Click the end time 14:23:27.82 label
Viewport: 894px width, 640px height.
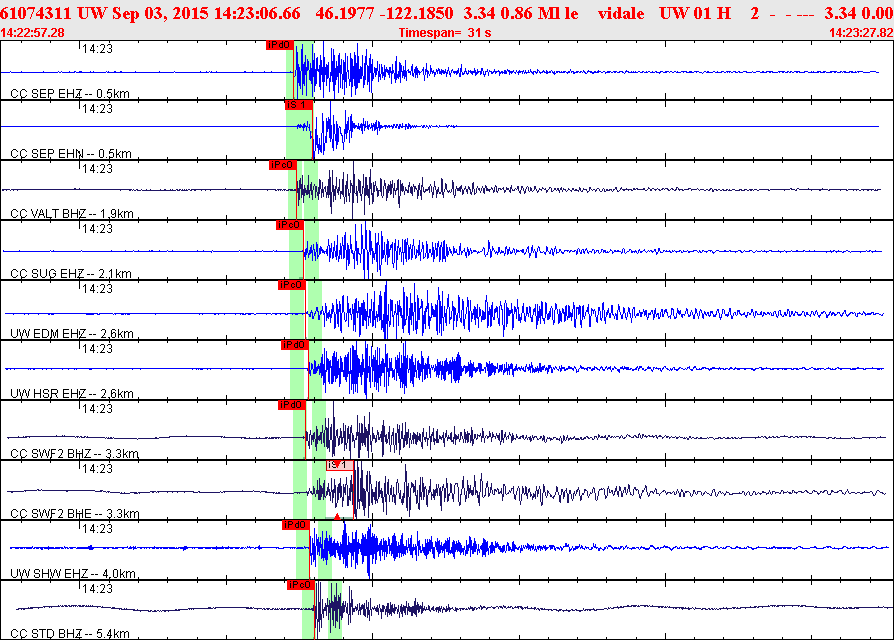861,33
